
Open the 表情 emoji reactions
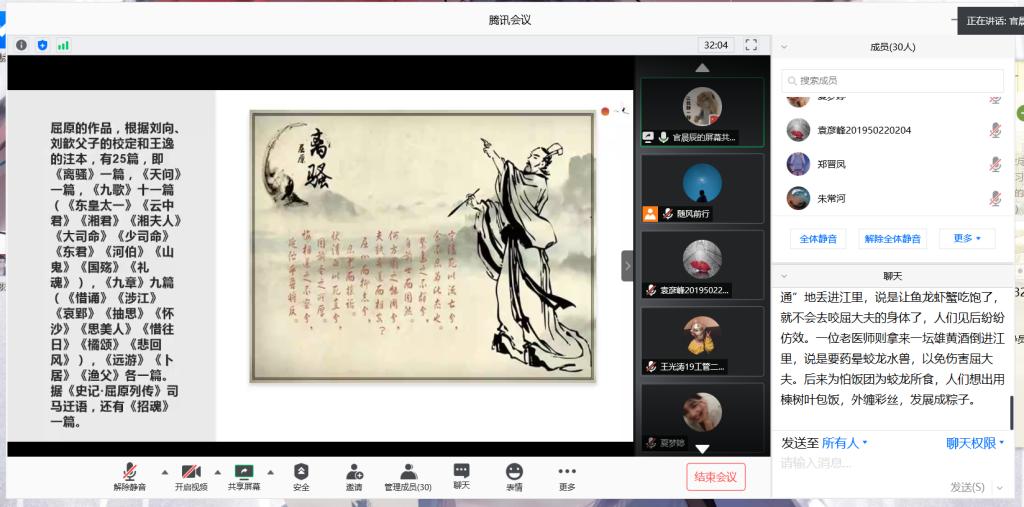515,478
